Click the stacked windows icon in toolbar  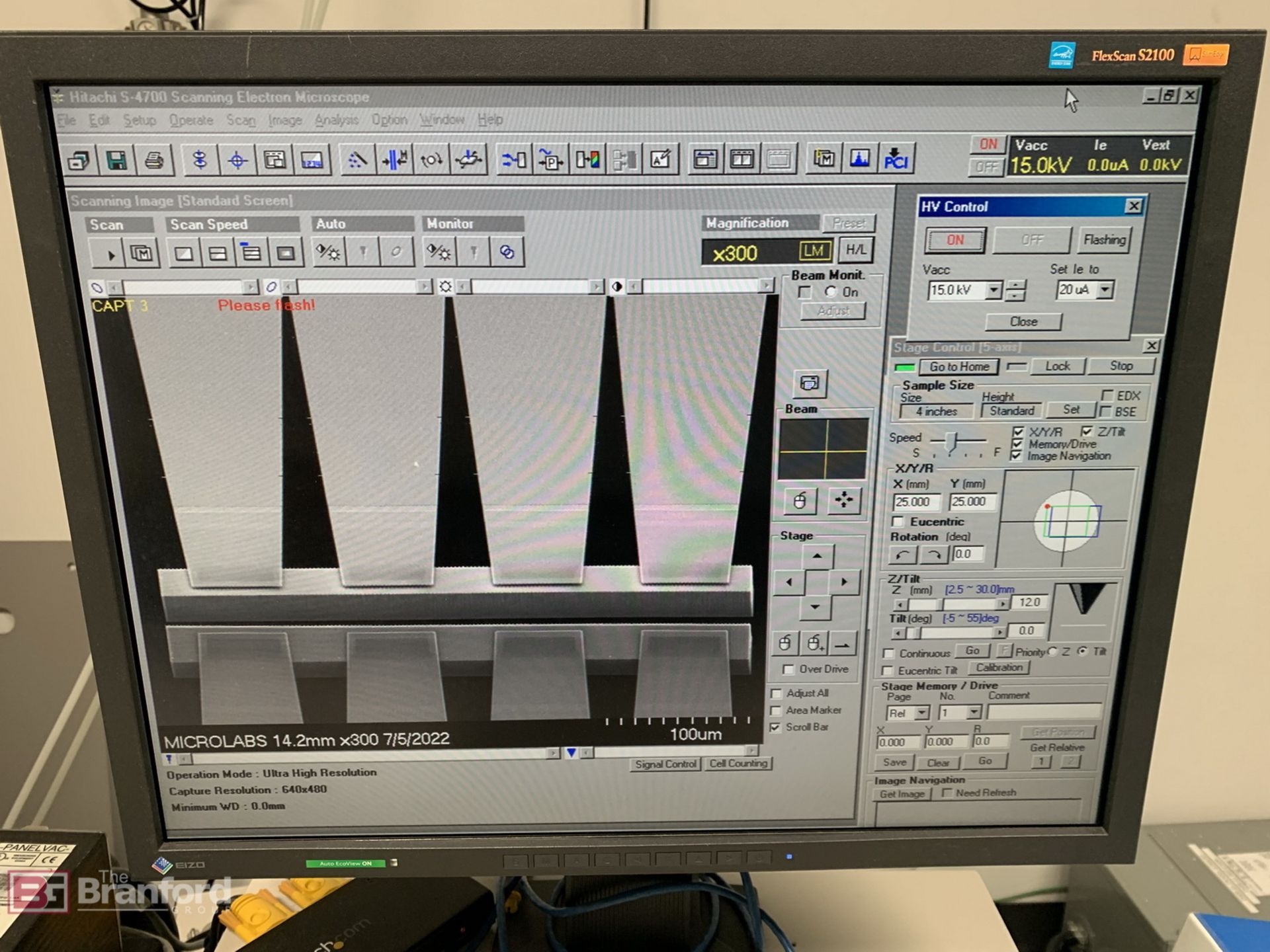(x=79, y=161)
